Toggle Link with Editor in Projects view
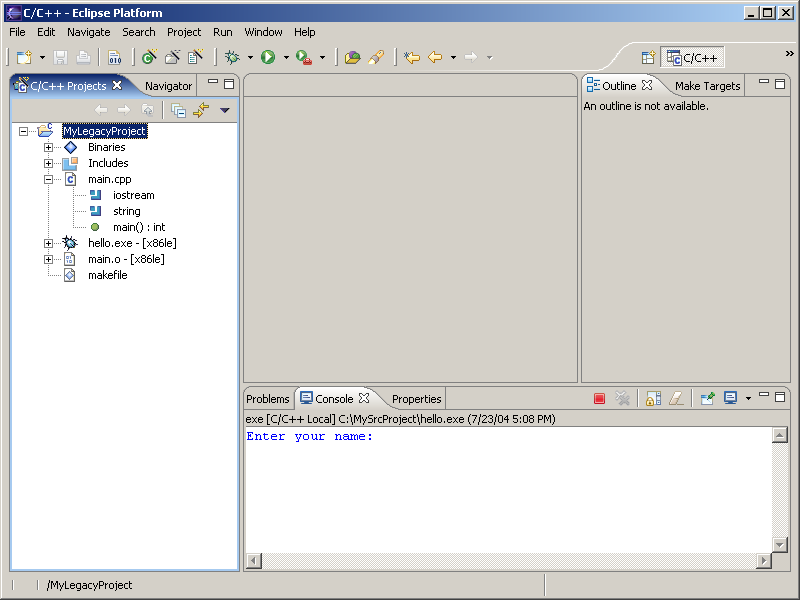Viewport: 800px width, 600px height. point(200,110)
